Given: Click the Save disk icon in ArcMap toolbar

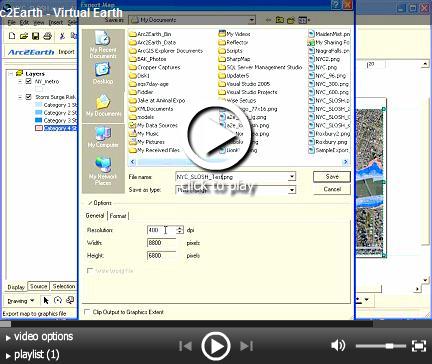Looking at the screenshot, I should click(x=35, y=36).
